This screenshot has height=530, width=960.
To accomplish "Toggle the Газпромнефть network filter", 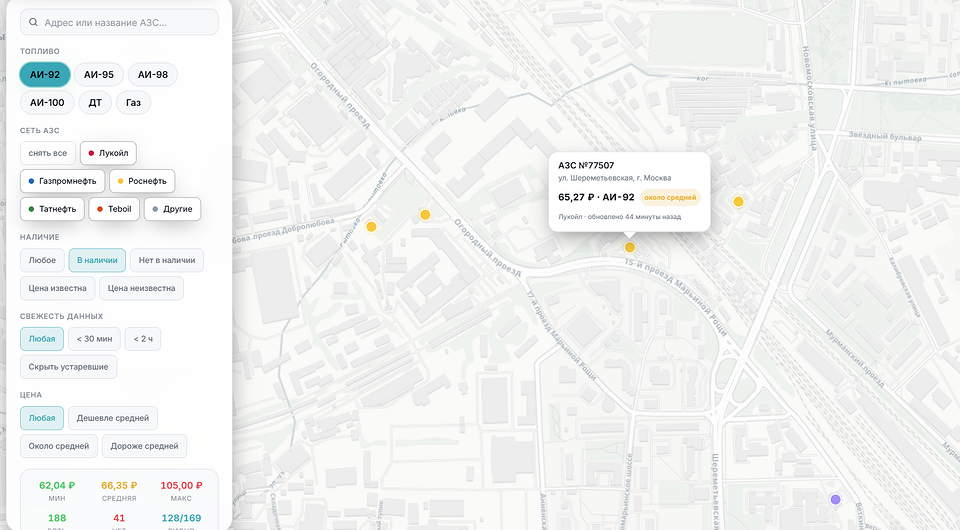I will [62, 181].
